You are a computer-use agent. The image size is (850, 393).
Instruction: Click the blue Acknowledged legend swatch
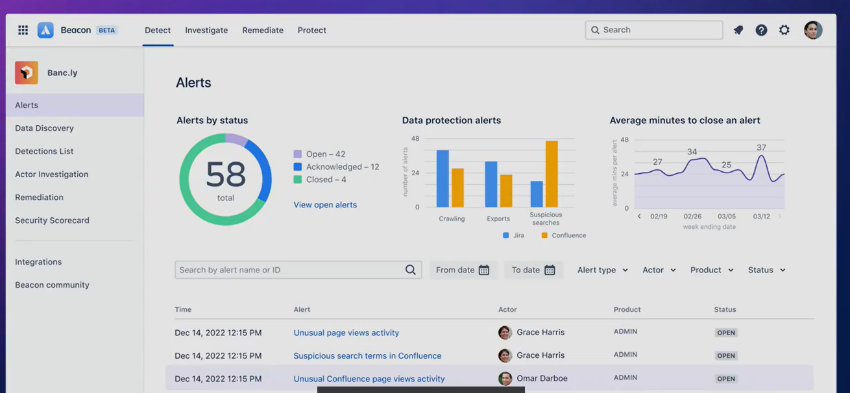[x=298, y=167]
